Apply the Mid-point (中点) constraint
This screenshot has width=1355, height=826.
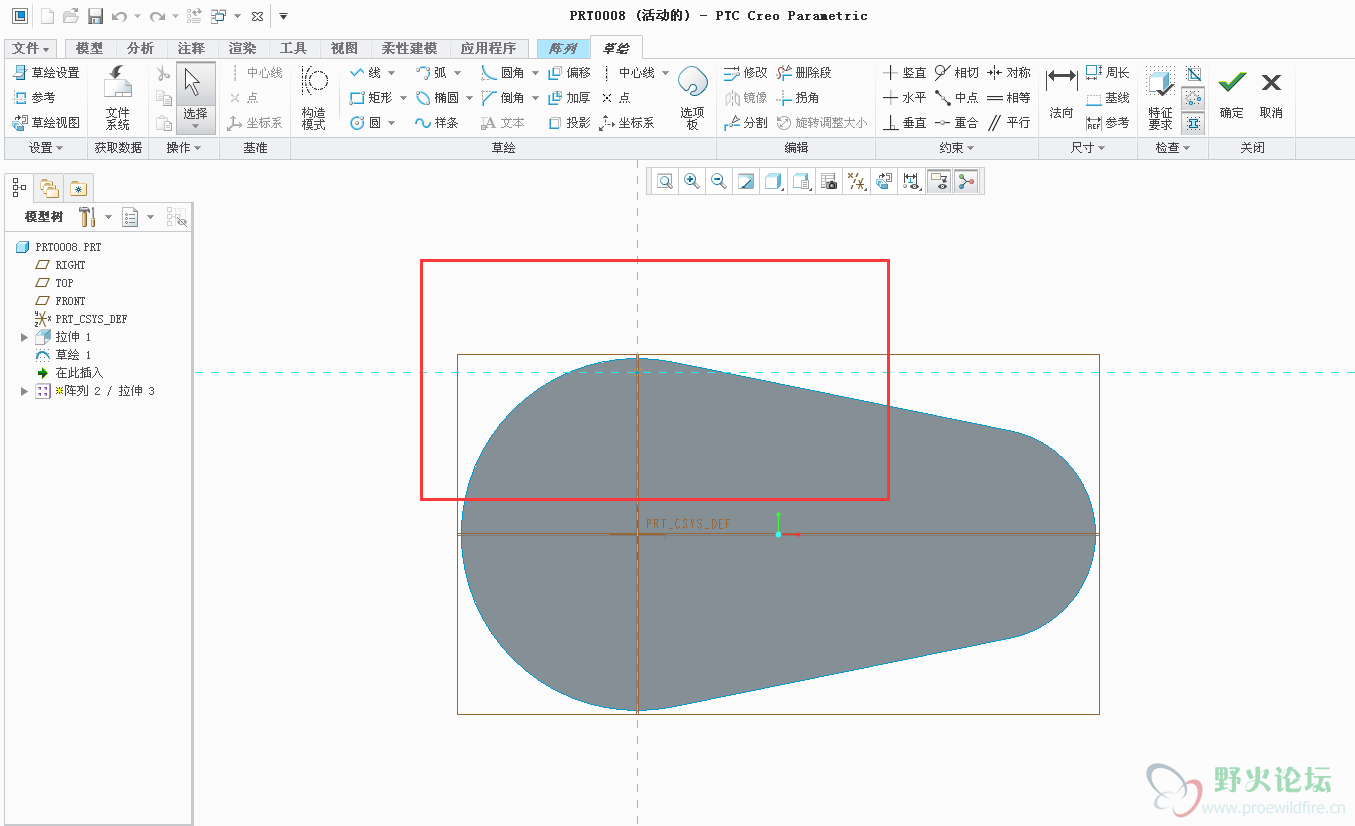coord(957,98)
